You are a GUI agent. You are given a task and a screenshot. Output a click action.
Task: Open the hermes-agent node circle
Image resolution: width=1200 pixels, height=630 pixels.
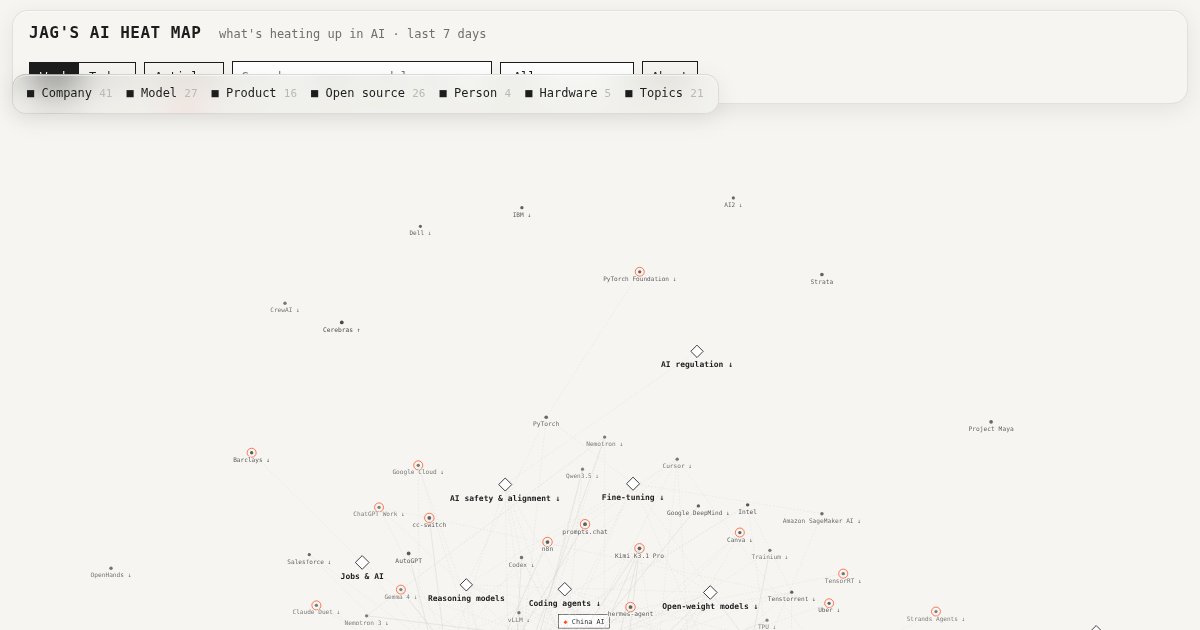[630, 607]
